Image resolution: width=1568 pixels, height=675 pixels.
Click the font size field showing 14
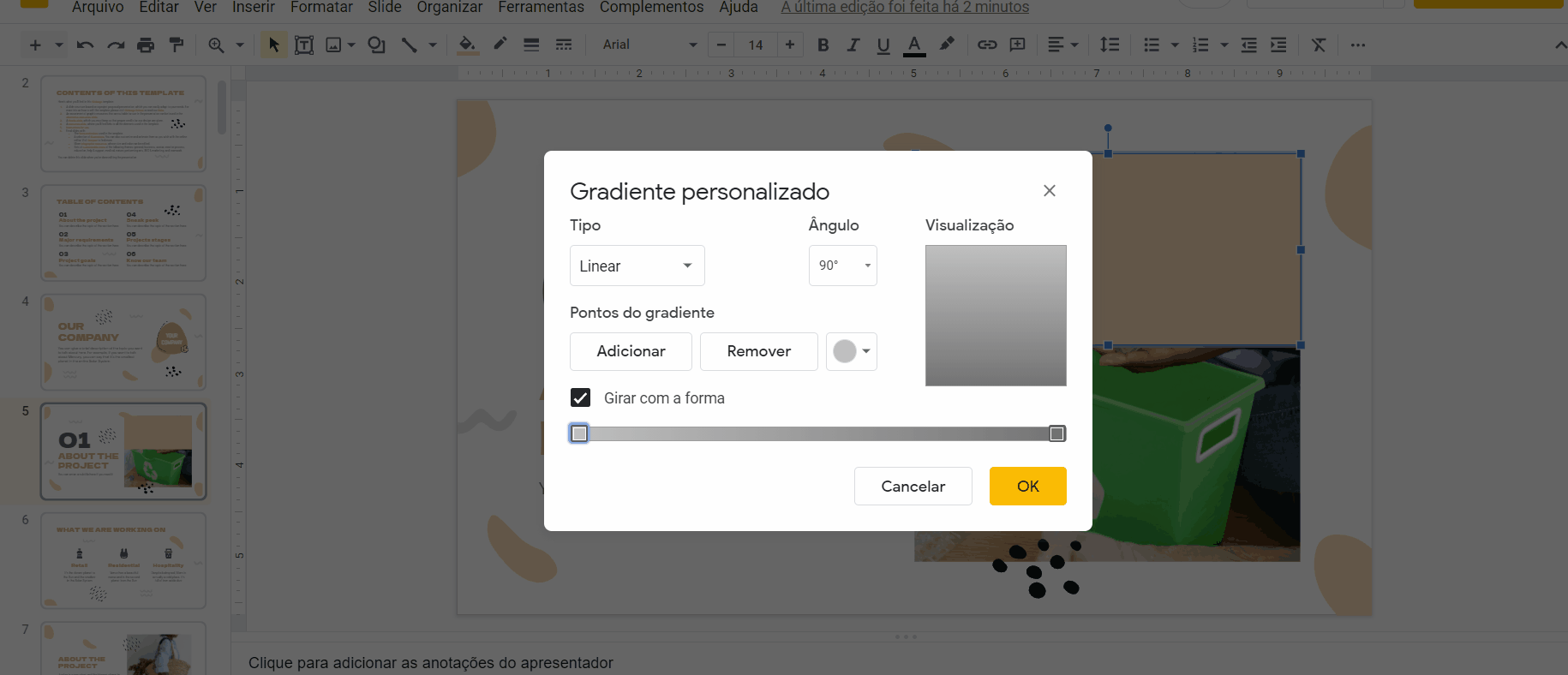click(x=756, y=45)
